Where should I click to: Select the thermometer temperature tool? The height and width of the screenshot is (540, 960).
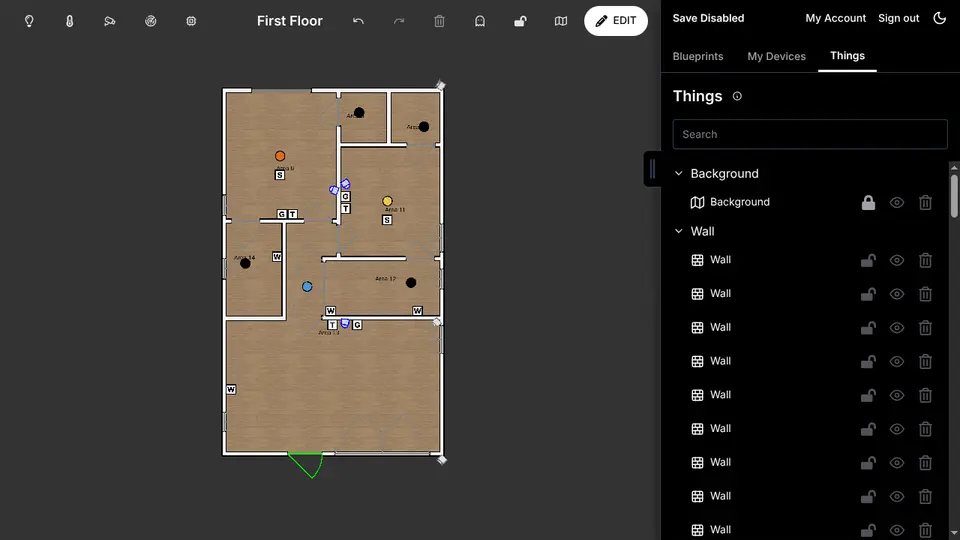(x=69, y=21)
